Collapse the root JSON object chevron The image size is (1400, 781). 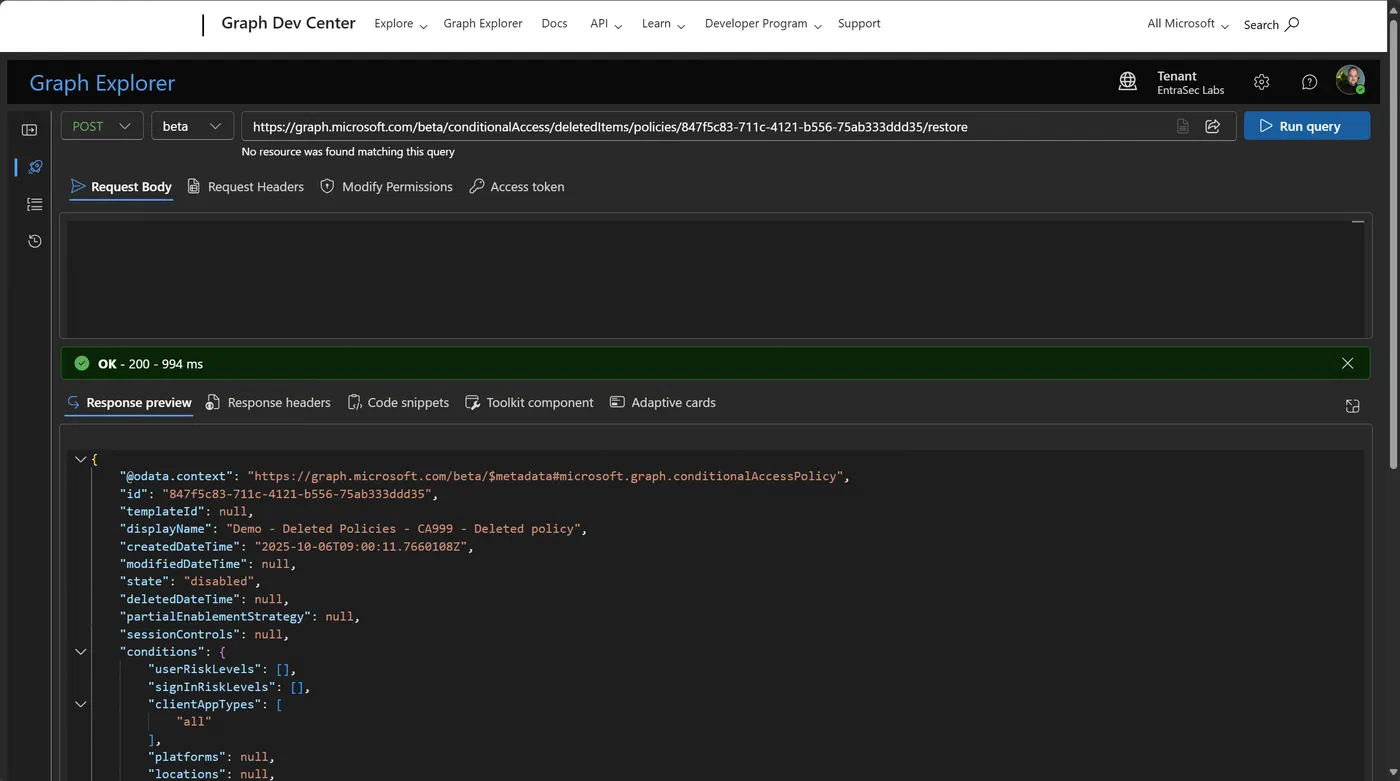pos(80,459)
